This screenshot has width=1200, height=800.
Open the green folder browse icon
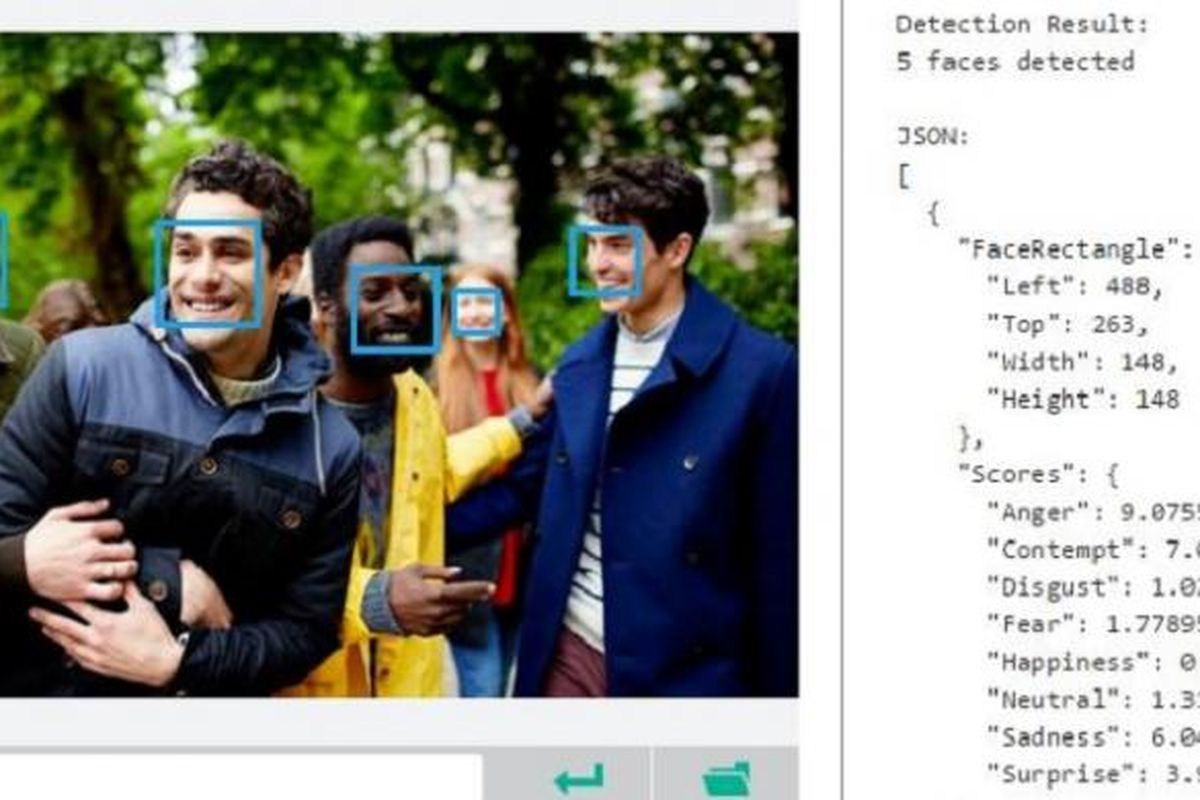pyautogui.click(x=726, y=778)
